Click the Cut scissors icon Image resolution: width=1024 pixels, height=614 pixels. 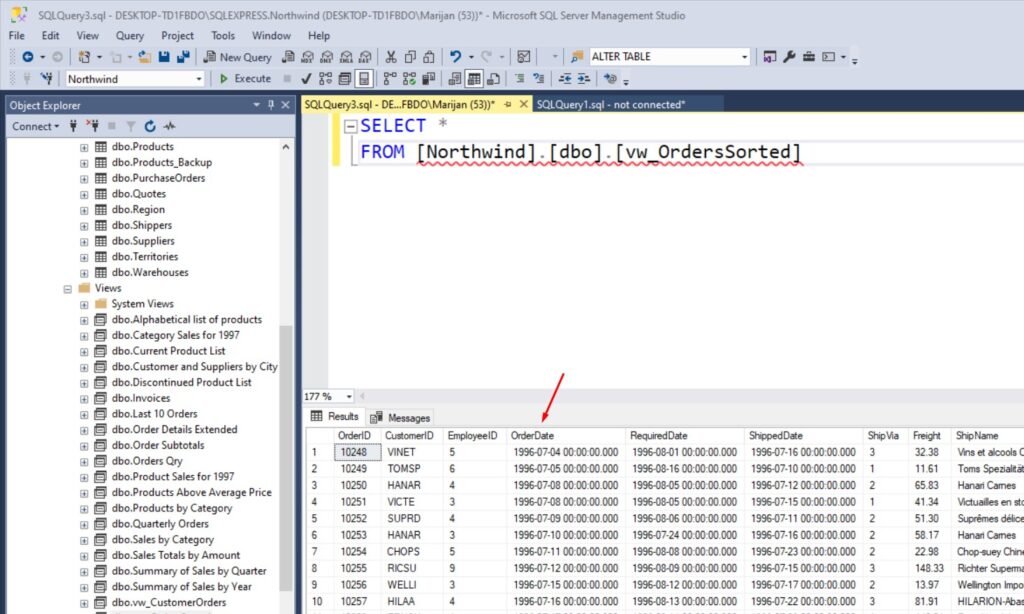391,57
